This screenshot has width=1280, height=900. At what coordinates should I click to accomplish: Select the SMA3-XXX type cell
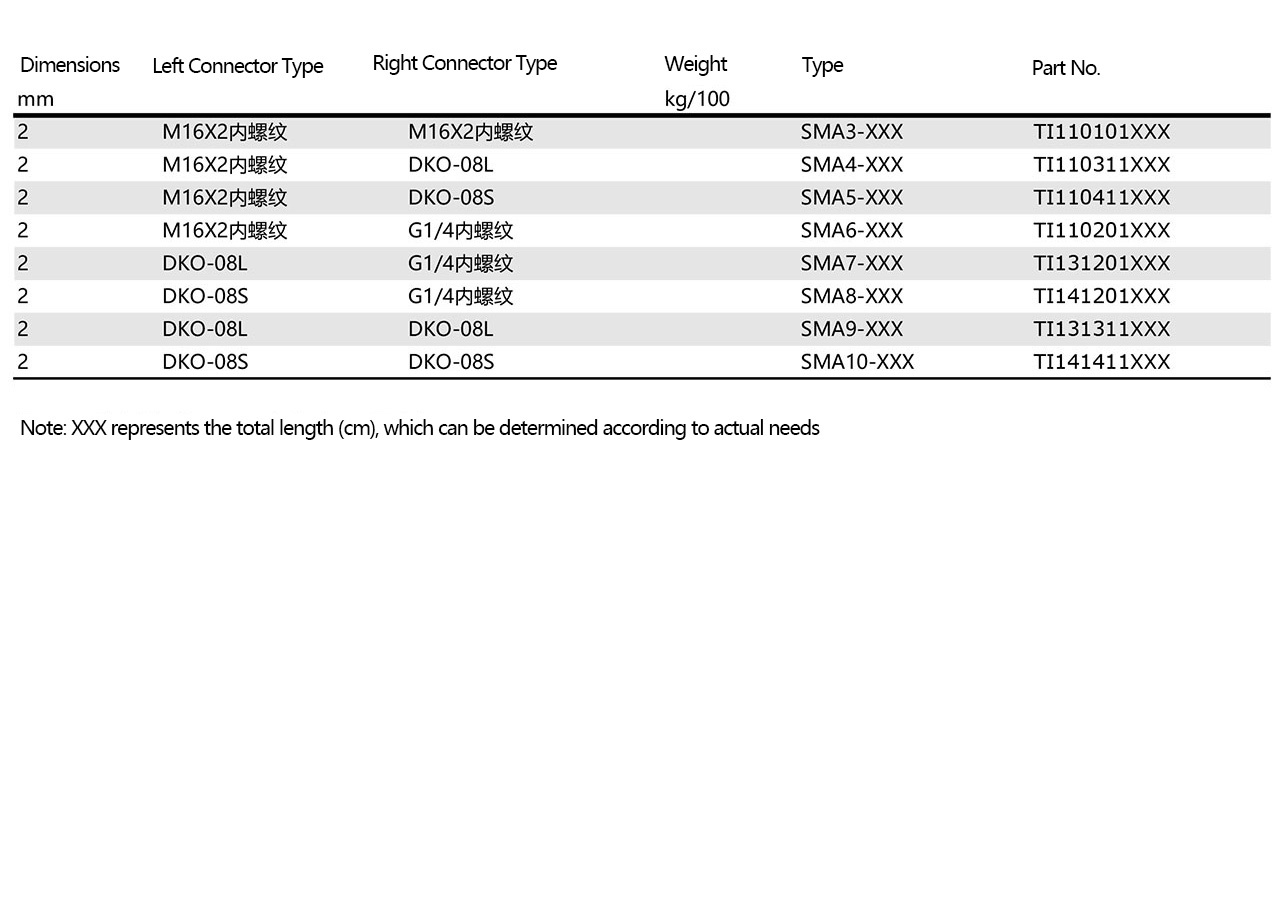852,132
